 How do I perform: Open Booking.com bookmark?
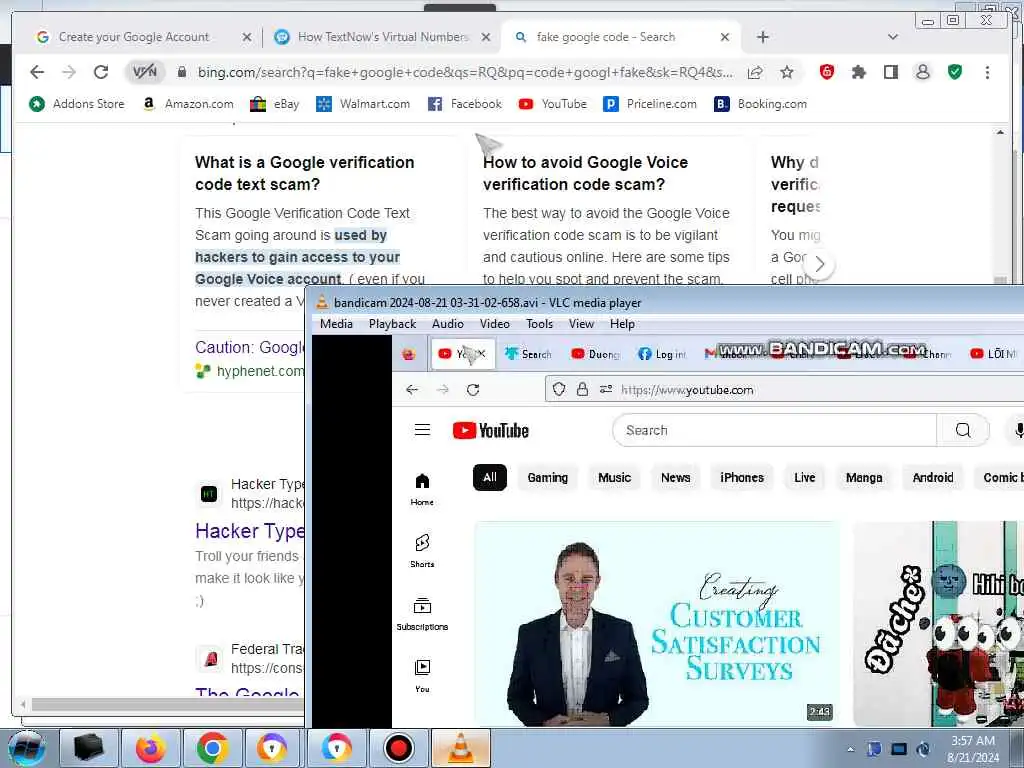click(760, 104)
